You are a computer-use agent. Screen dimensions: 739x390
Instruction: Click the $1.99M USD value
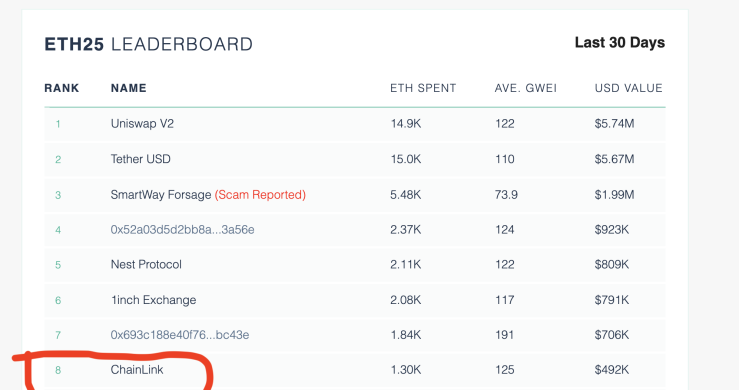pos(614,195)
